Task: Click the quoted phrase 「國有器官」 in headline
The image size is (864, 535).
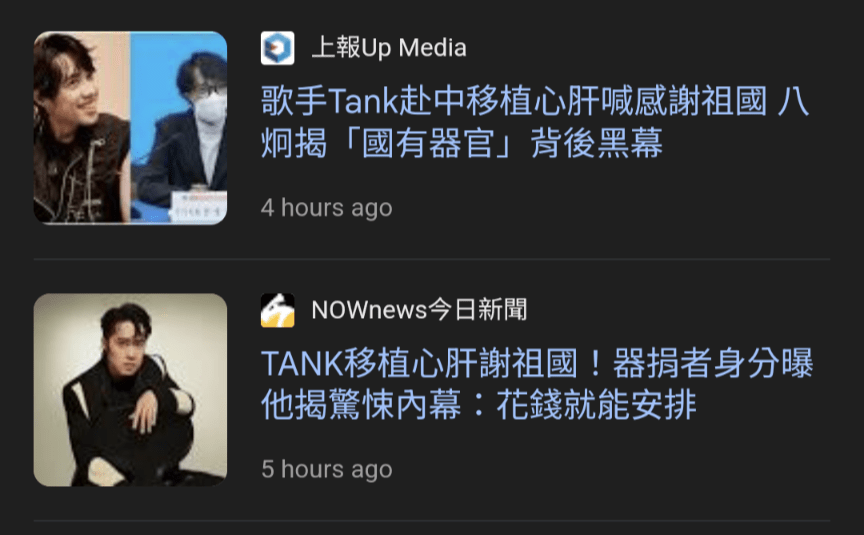Action: point(428,143)
